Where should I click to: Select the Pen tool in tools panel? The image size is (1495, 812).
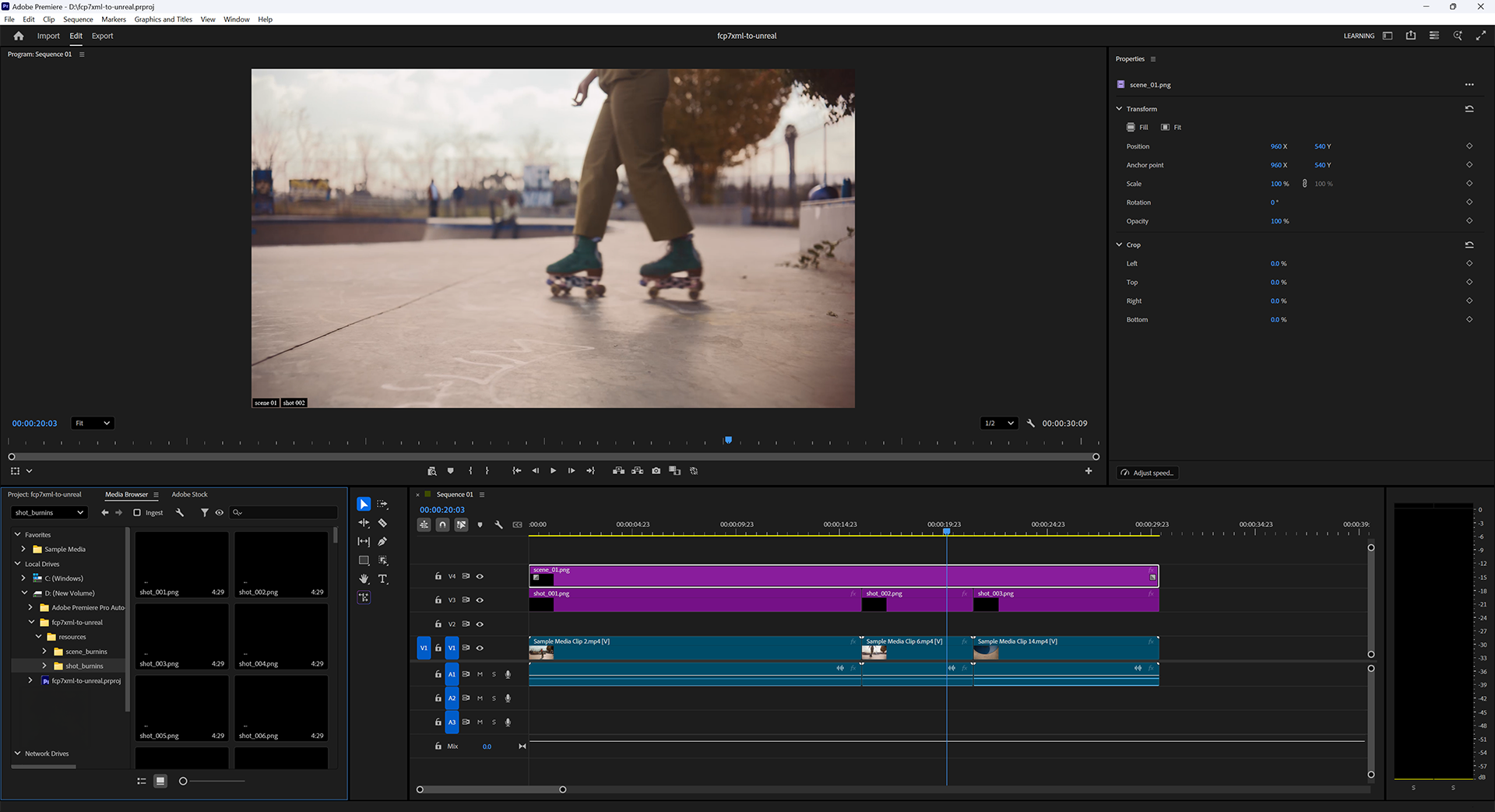382,542
